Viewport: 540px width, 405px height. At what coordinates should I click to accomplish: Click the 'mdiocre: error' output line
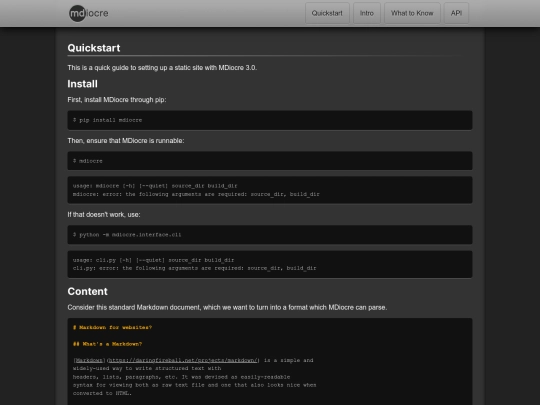(x=196, y=194)
